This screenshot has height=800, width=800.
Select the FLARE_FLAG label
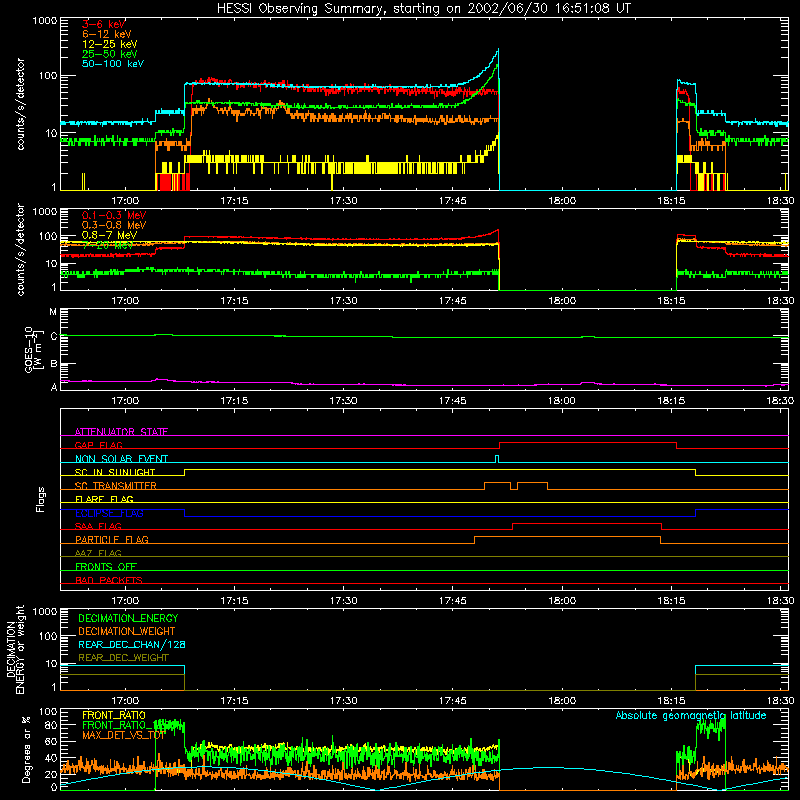[104, 499]
